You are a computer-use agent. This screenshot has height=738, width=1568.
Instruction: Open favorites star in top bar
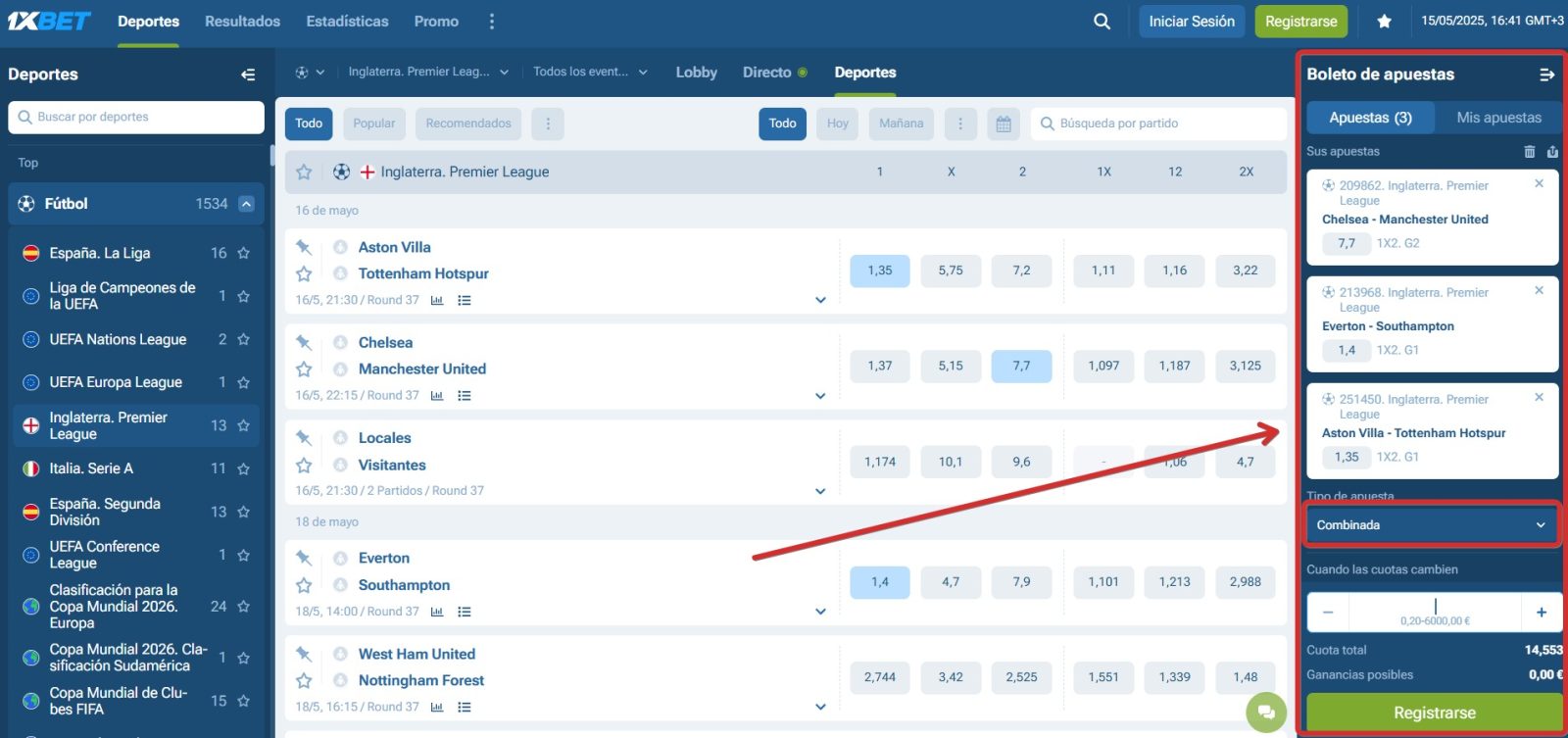(x=1384, y=21)
